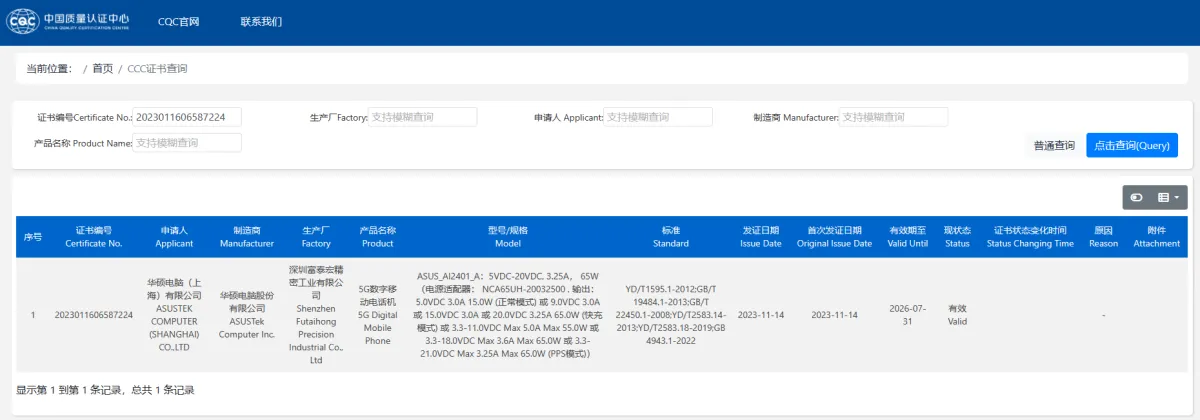Click the Factory search input field
Screen dimensions: 1200x420
[423, 117]
